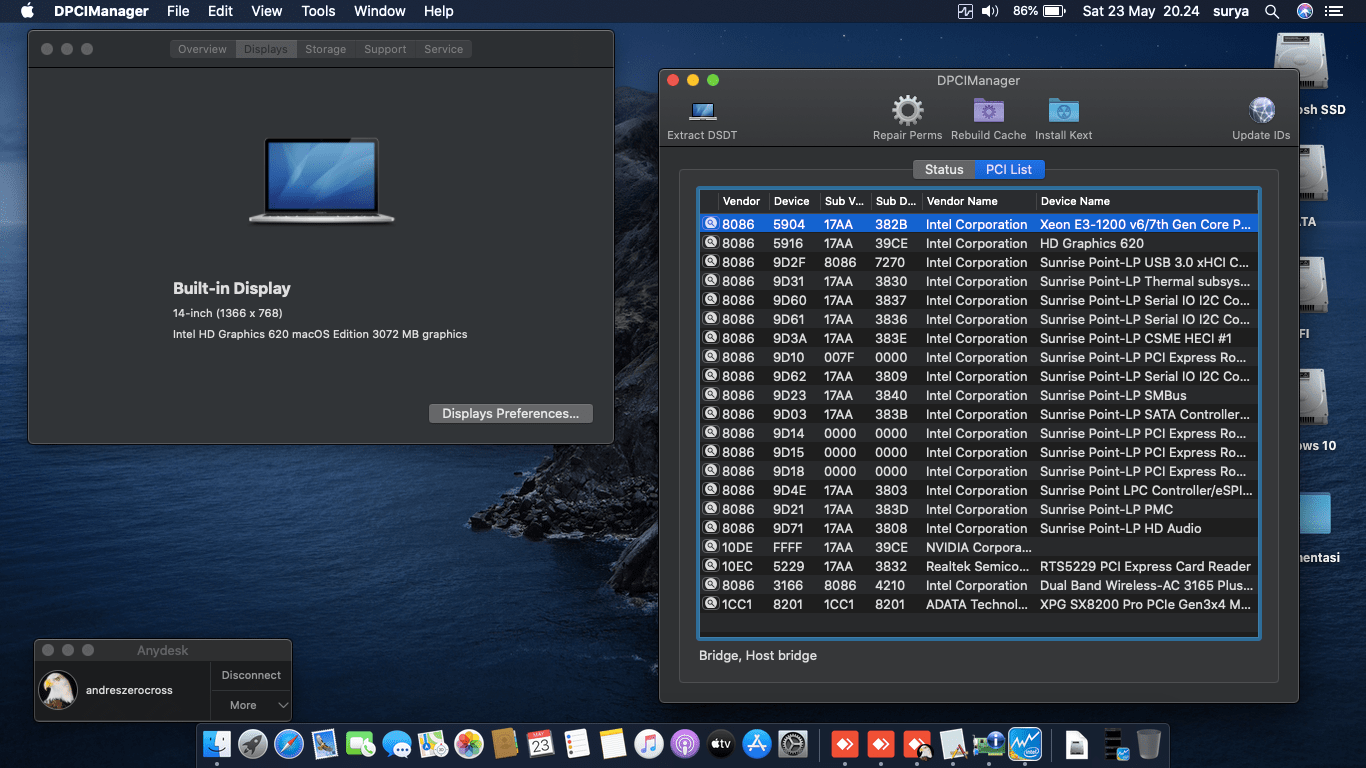Screen dimensions: 1366x768
Task: Select the Sunrise Point-LP Thermal subsystem row
Action: tap(978, 281)
